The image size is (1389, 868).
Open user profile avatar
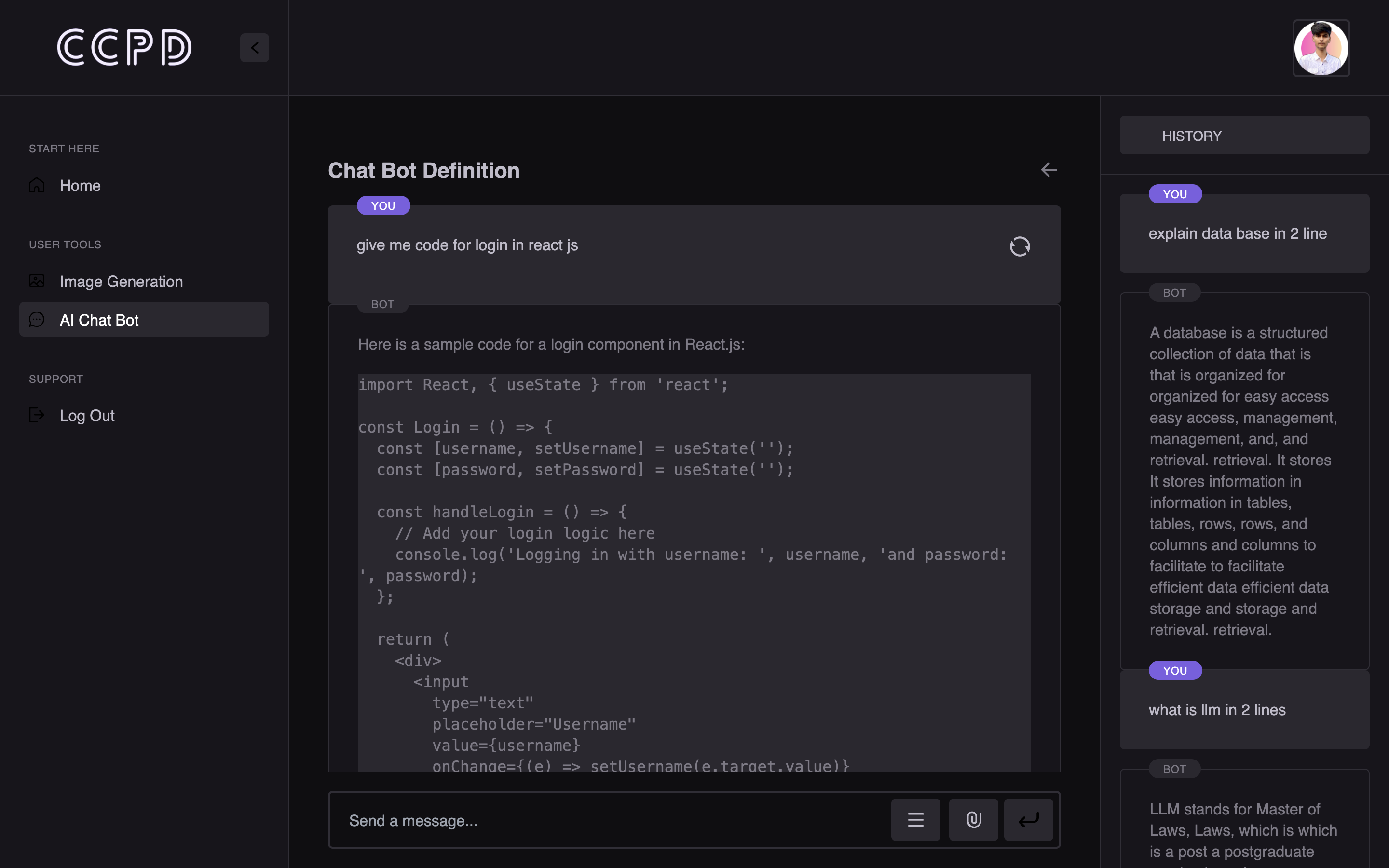(1321, 48)
